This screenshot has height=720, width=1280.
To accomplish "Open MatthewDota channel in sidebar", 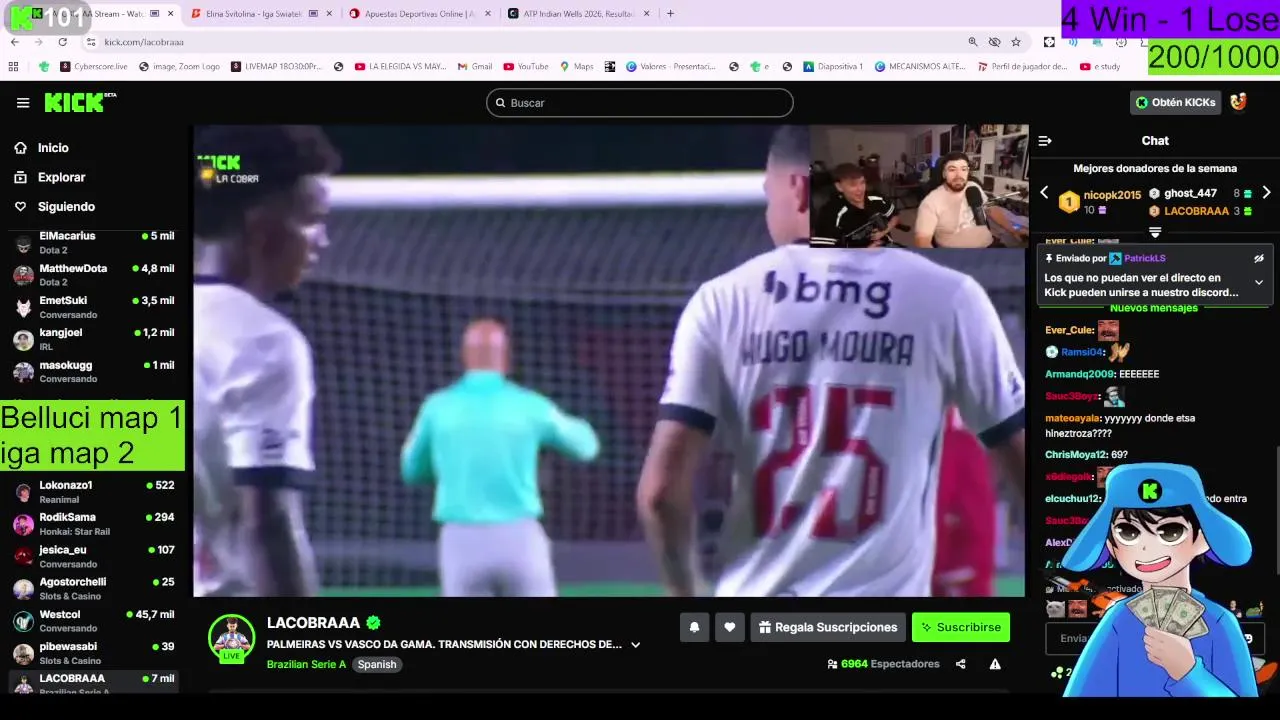I will [x=94, y=275].
